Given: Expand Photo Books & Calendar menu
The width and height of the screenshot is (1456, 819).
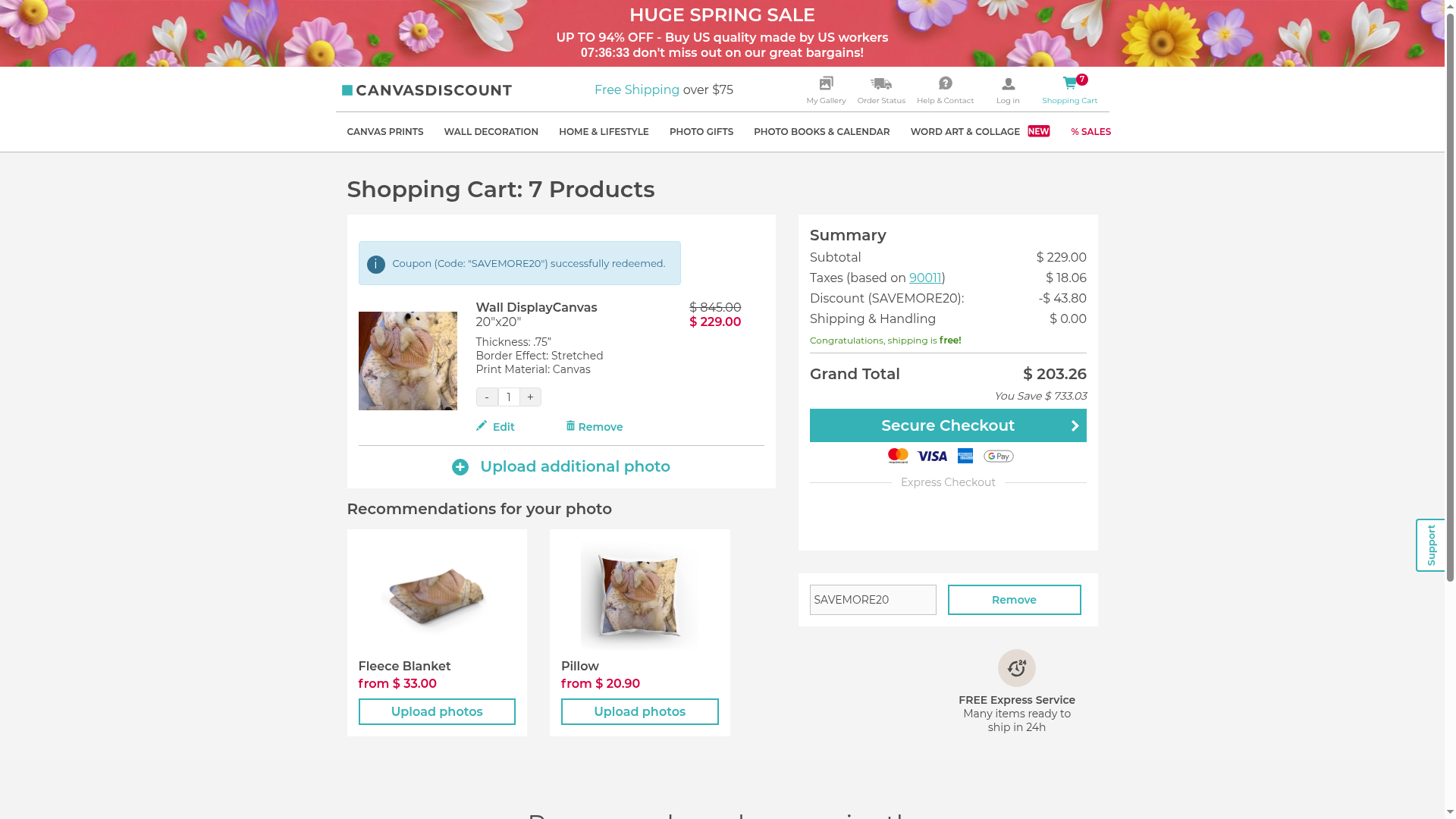Looking at the screenshot, I should tap(821, 132).
